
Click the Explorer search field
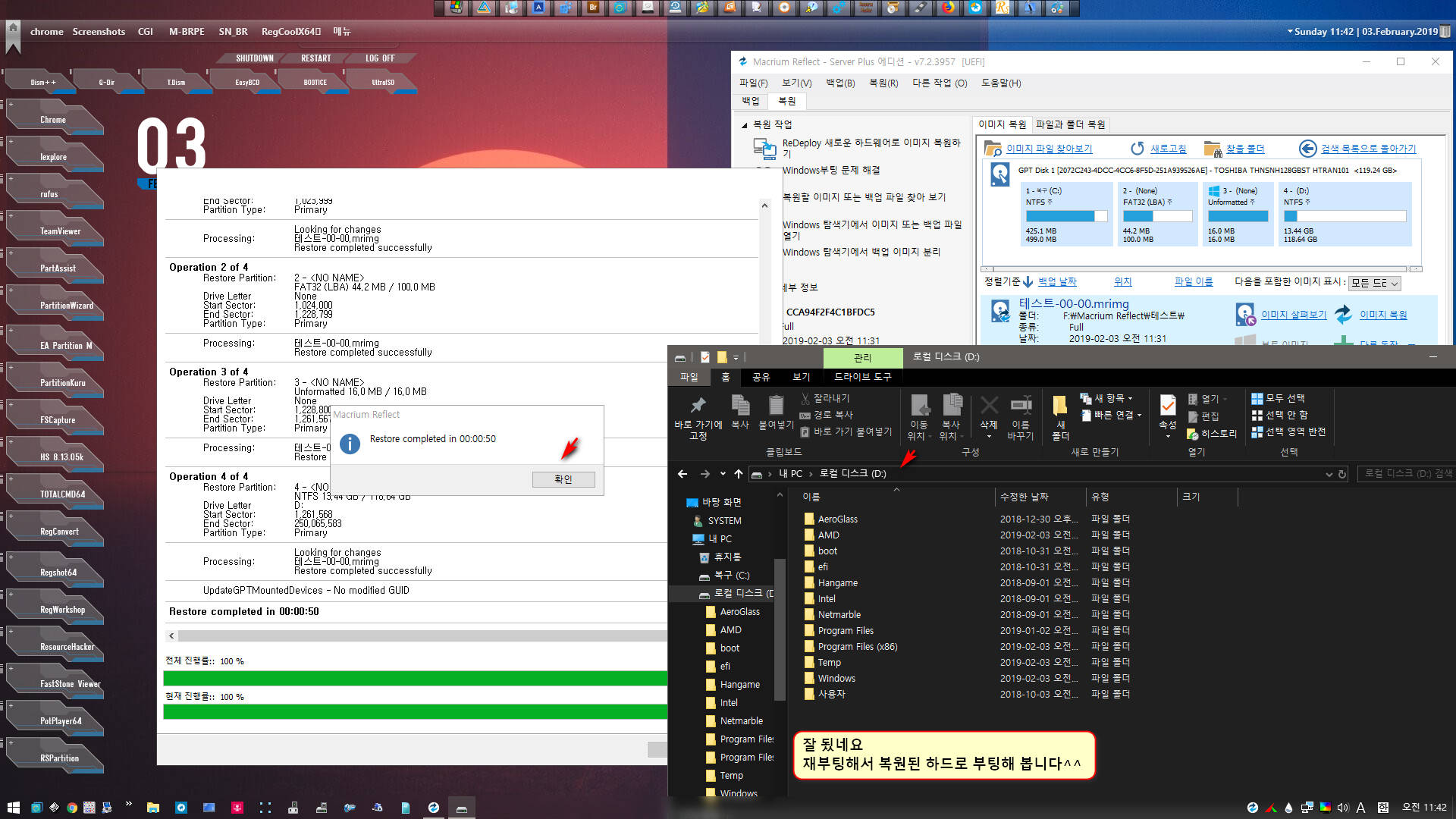[1406, 473]
